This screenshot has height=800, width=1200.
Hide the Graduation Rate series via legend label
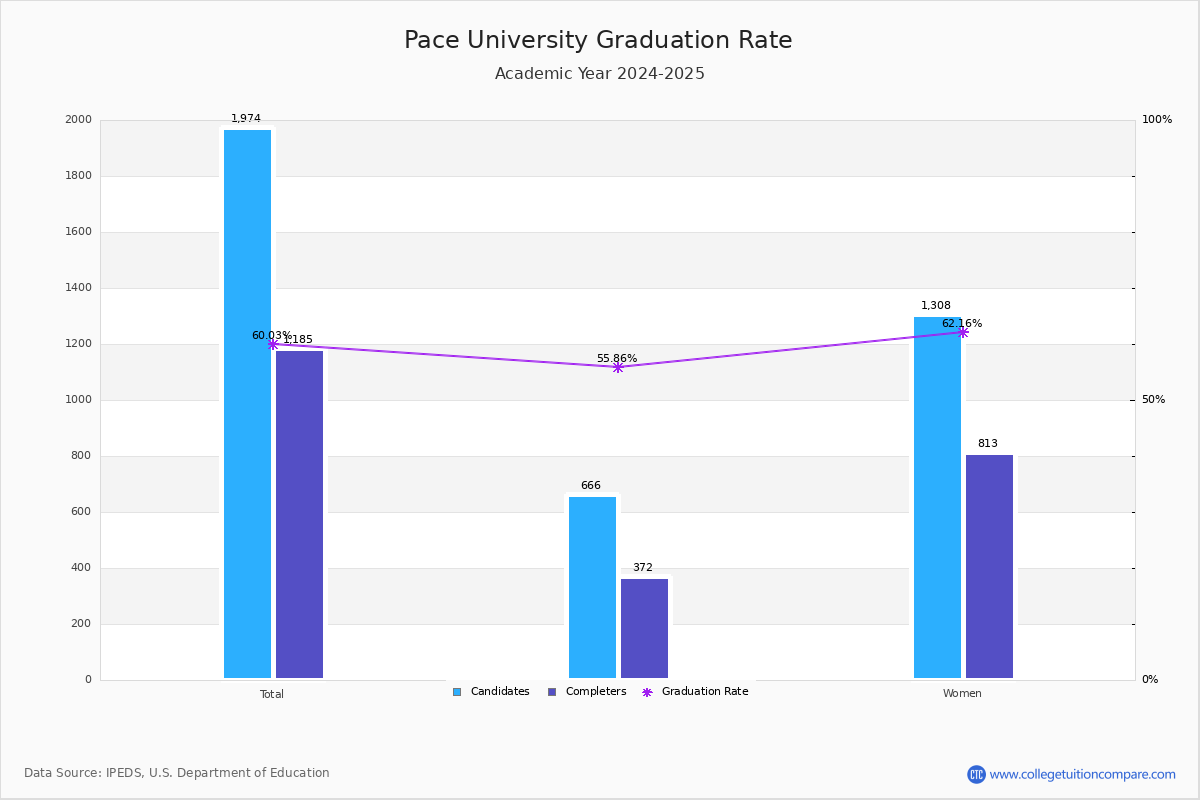[x=704, y=692]
